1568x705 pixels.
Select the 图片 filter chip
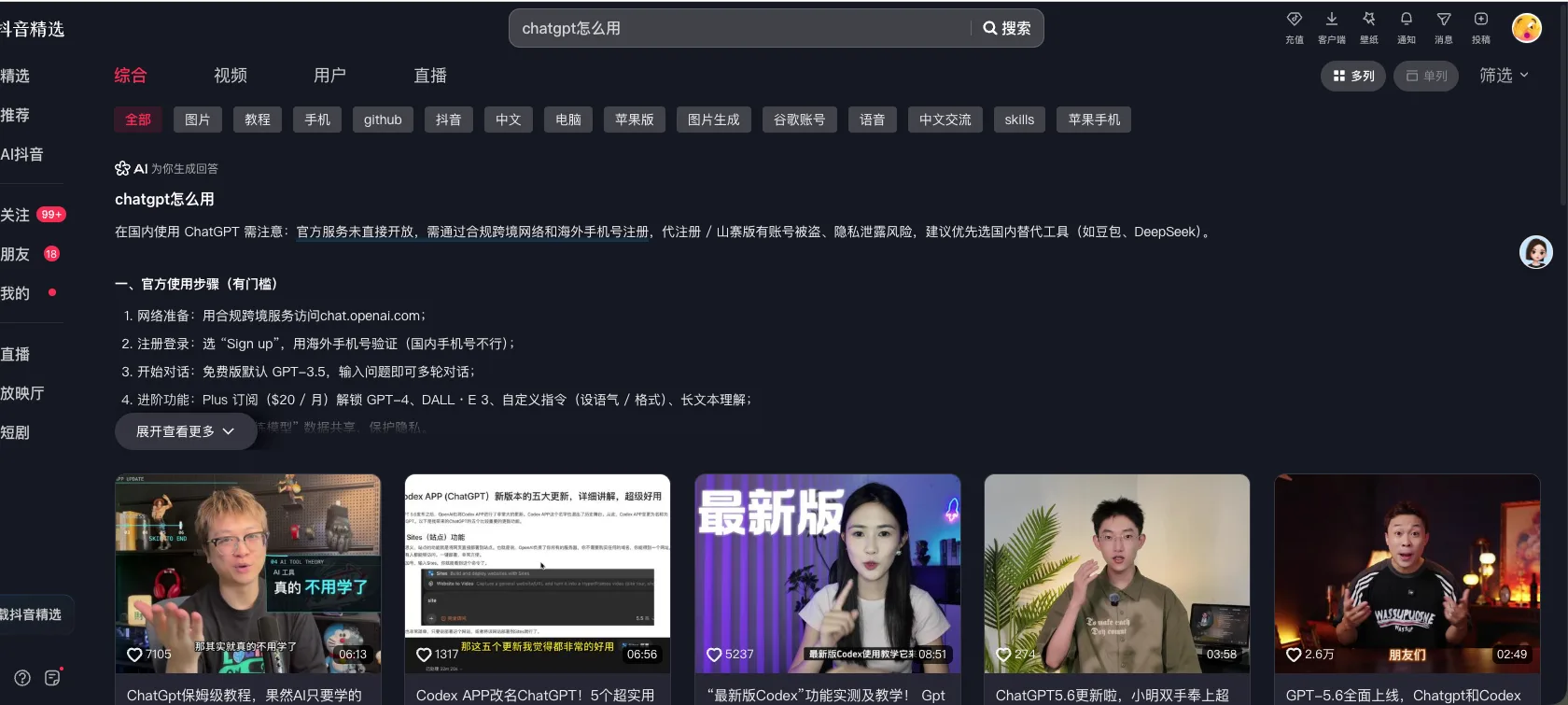click(x=198, y=120)
